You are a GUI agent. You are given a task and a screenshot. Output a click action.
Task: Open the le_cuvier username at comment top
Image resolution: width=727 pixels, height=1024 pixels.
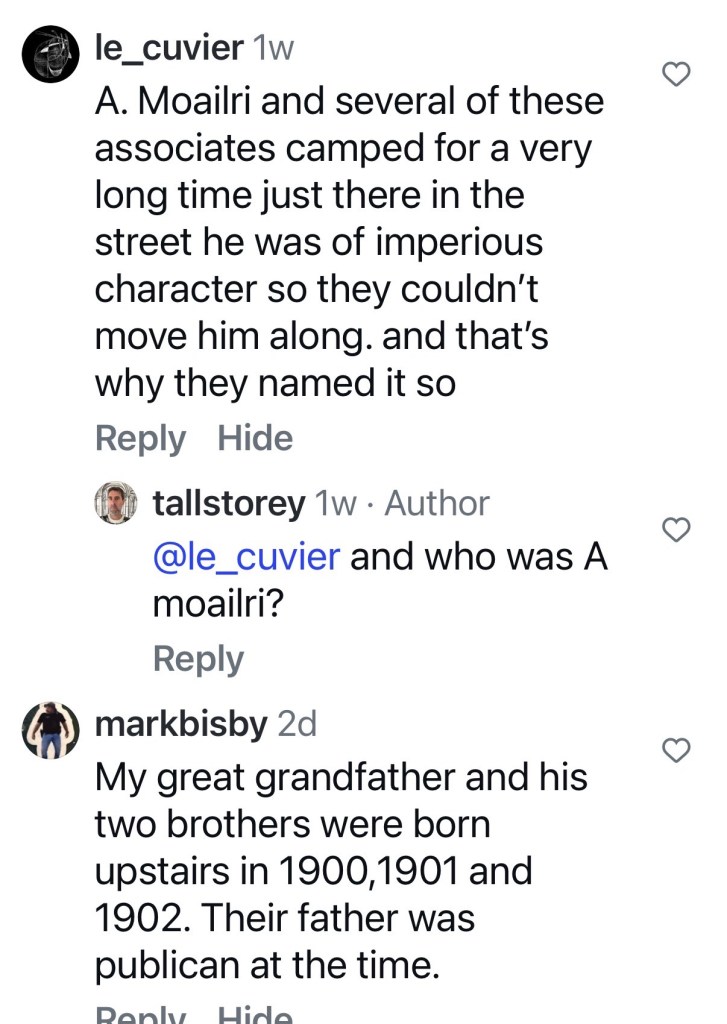168,47
